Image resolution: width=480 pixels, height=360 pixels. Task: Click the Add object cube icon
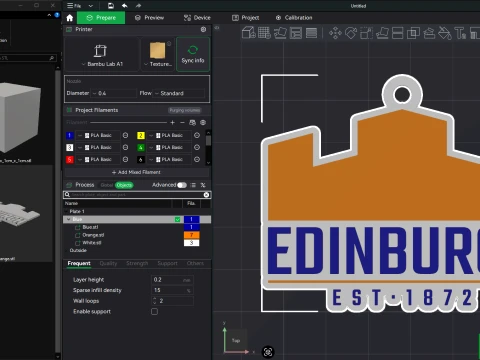(x=248, y=33)
